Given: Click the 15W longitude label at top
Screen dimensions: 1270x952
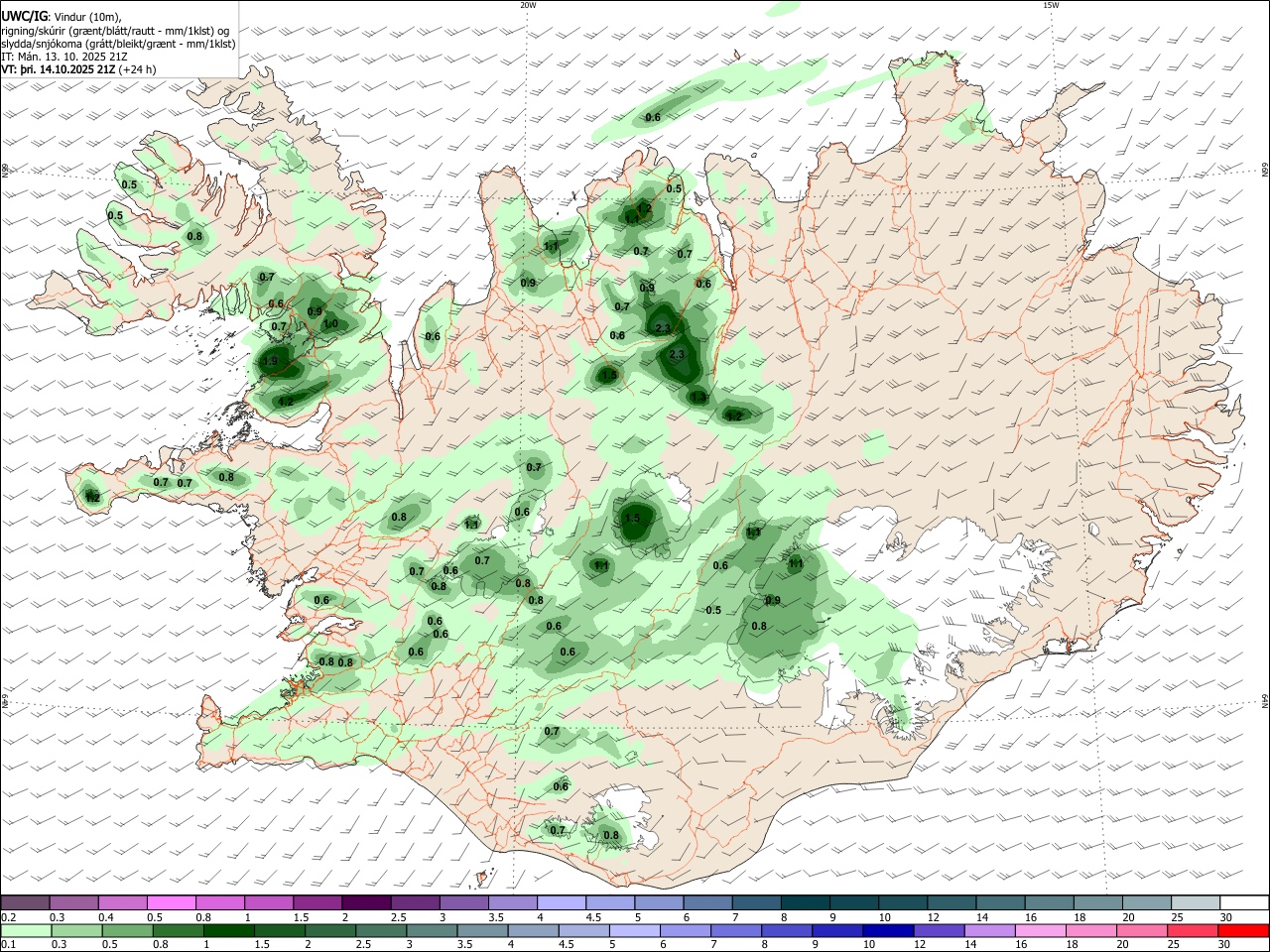Looking at the screenshot, I should [1051, 5].
